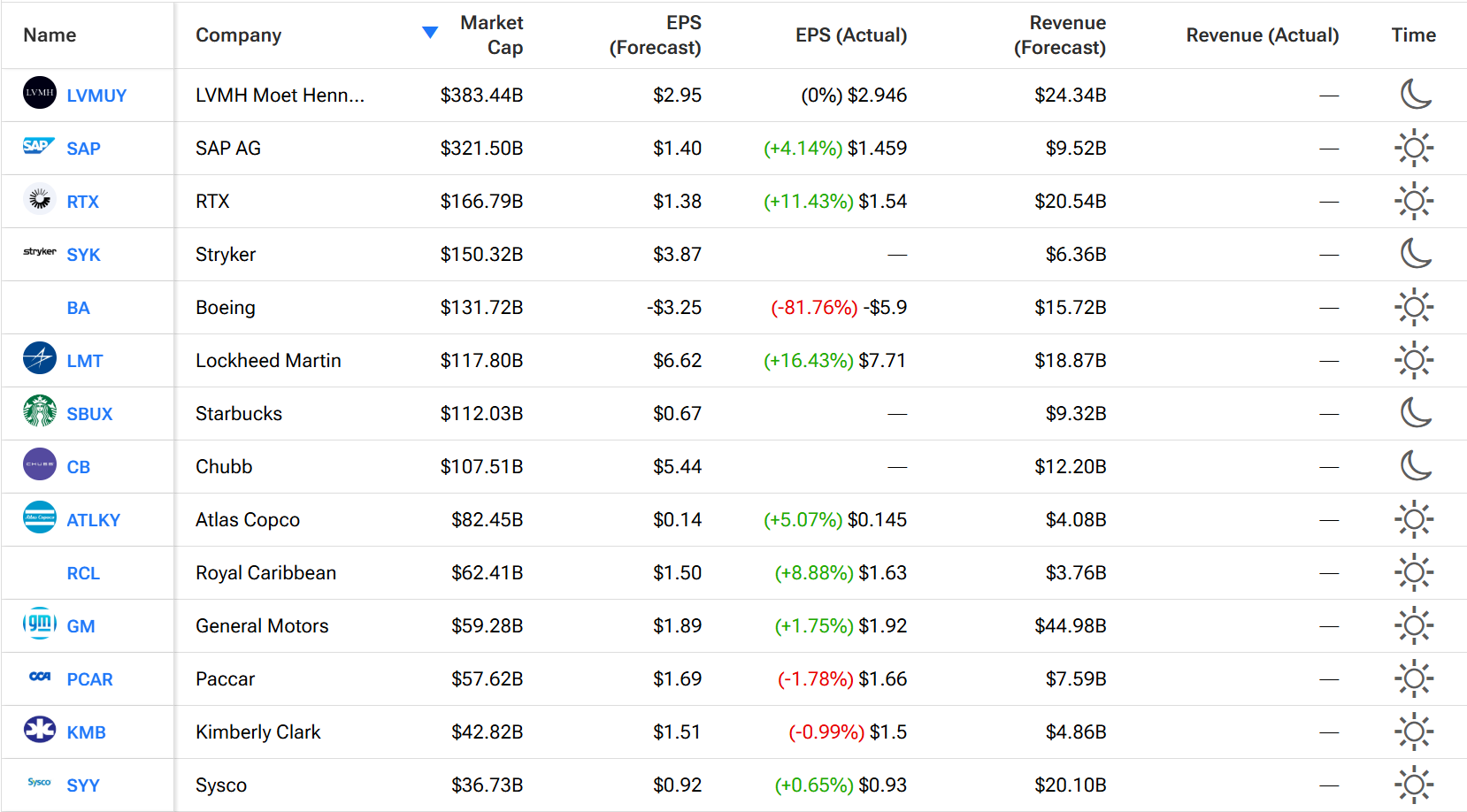Click the Starbucks logo icon
Viewport: 1467px width, 812px height.
tap(40, 411)
